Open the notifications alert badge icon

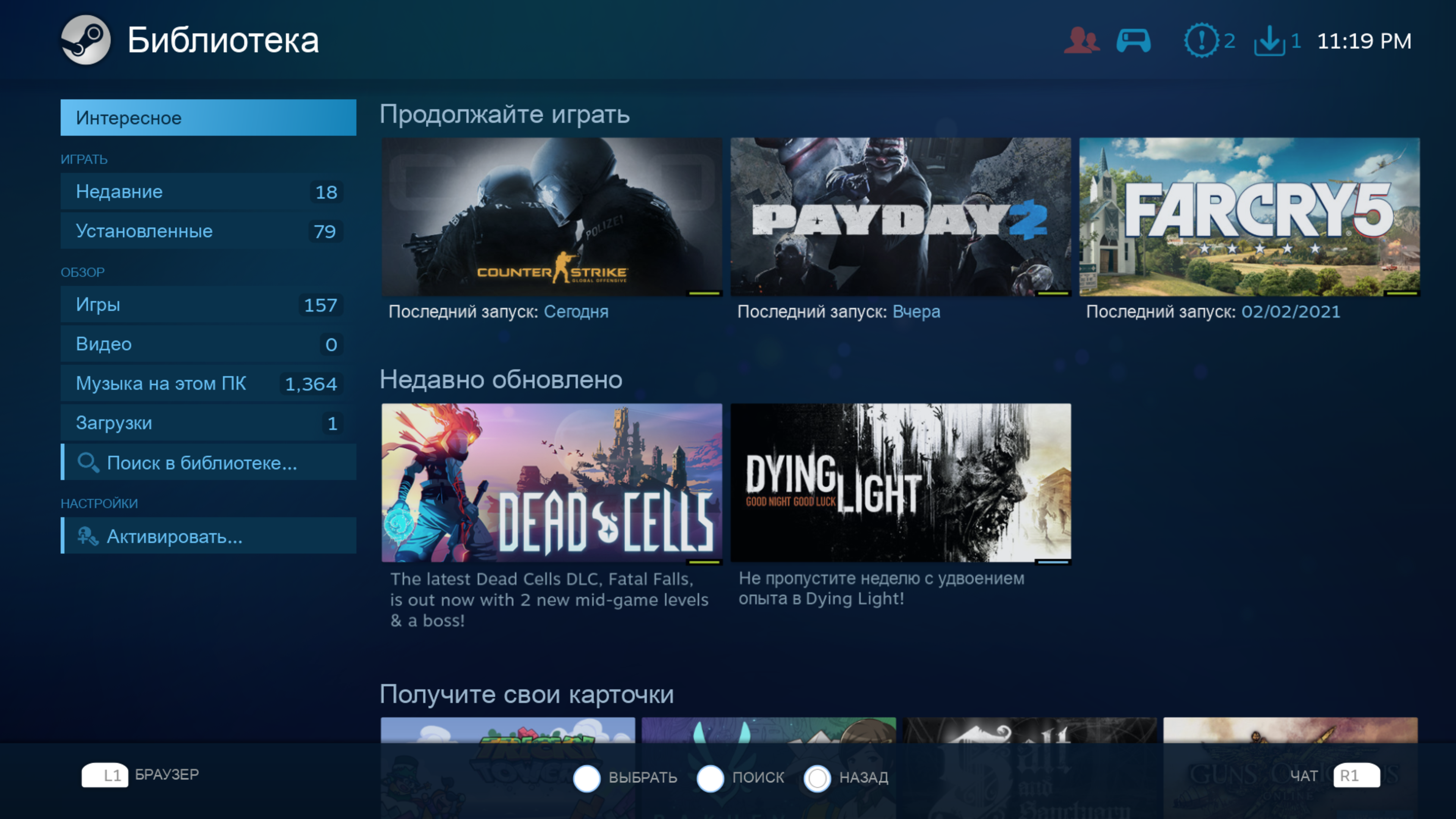coord(1201,41)
